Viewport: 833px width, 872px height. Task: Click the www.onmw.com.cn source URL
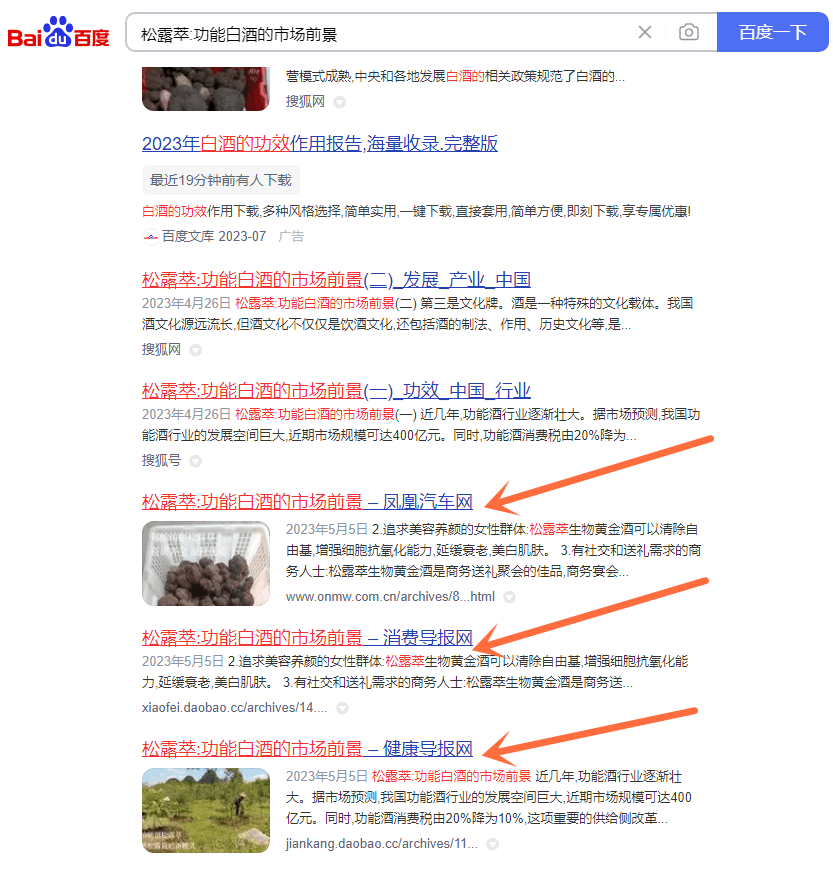click(390, 597)
